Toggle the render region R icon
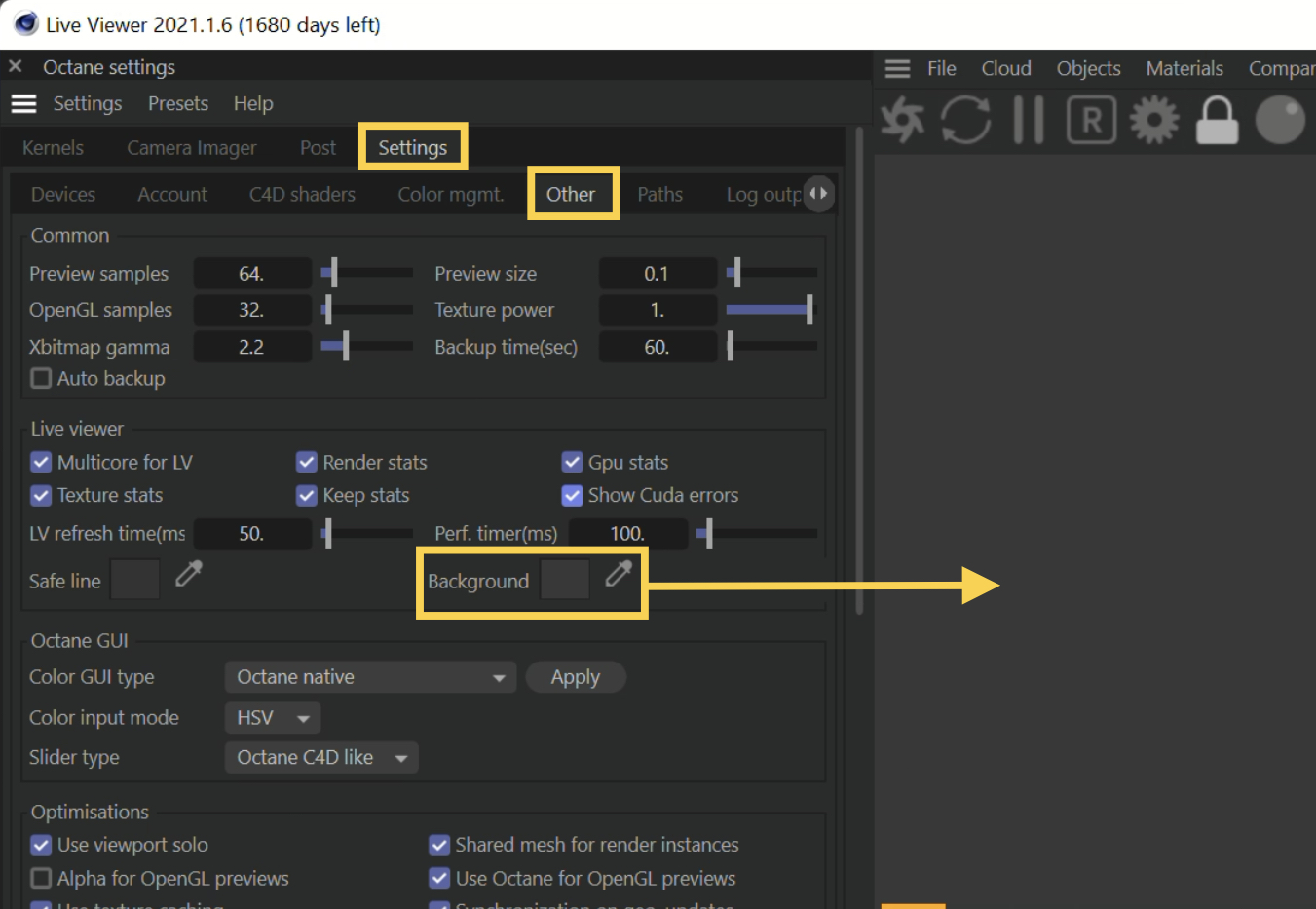 [x=1092, y=120]
